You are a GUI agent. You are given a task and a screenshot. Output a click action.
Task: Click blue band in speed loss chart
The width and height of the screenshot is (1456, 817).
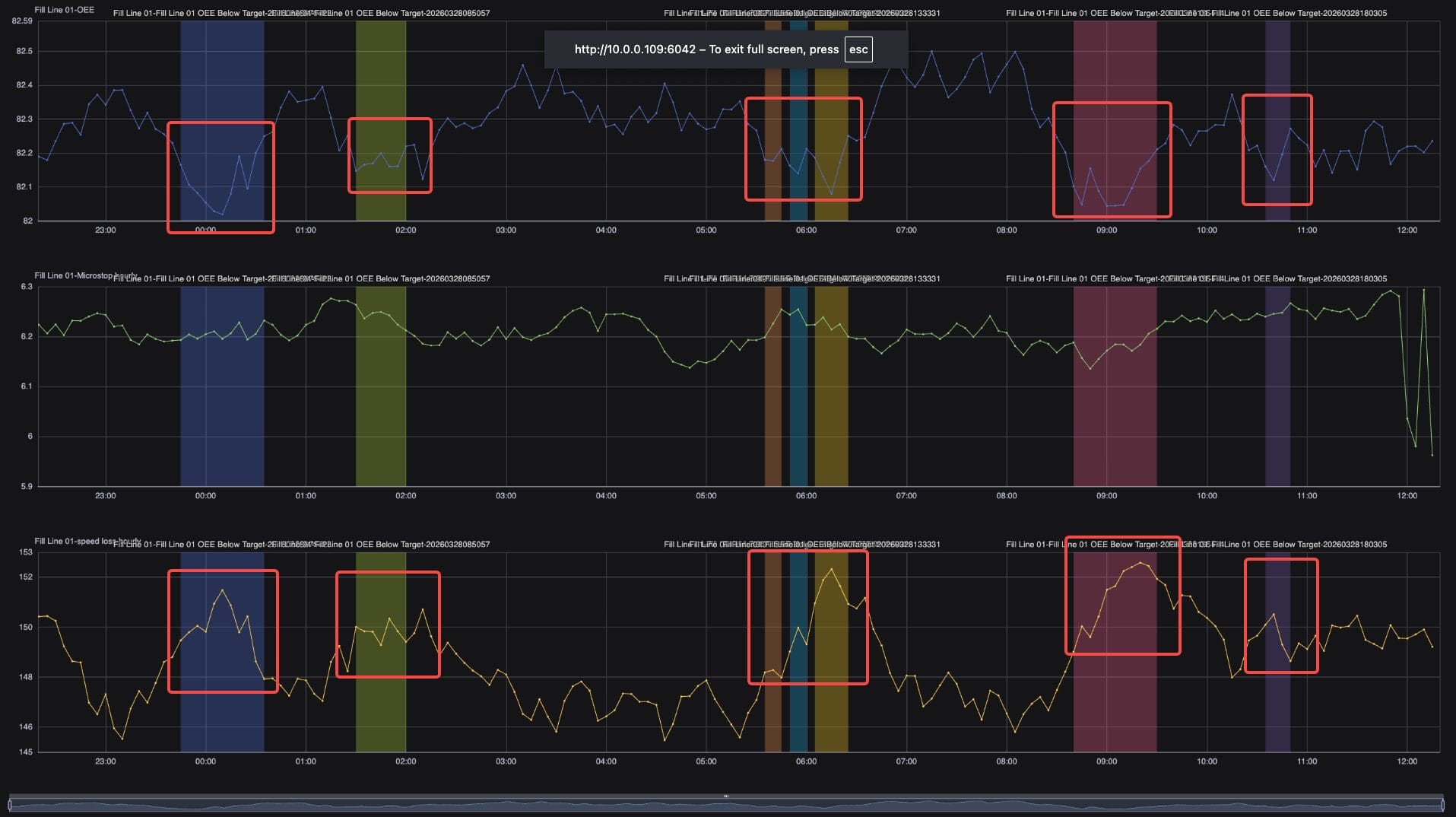click(222, 723)
